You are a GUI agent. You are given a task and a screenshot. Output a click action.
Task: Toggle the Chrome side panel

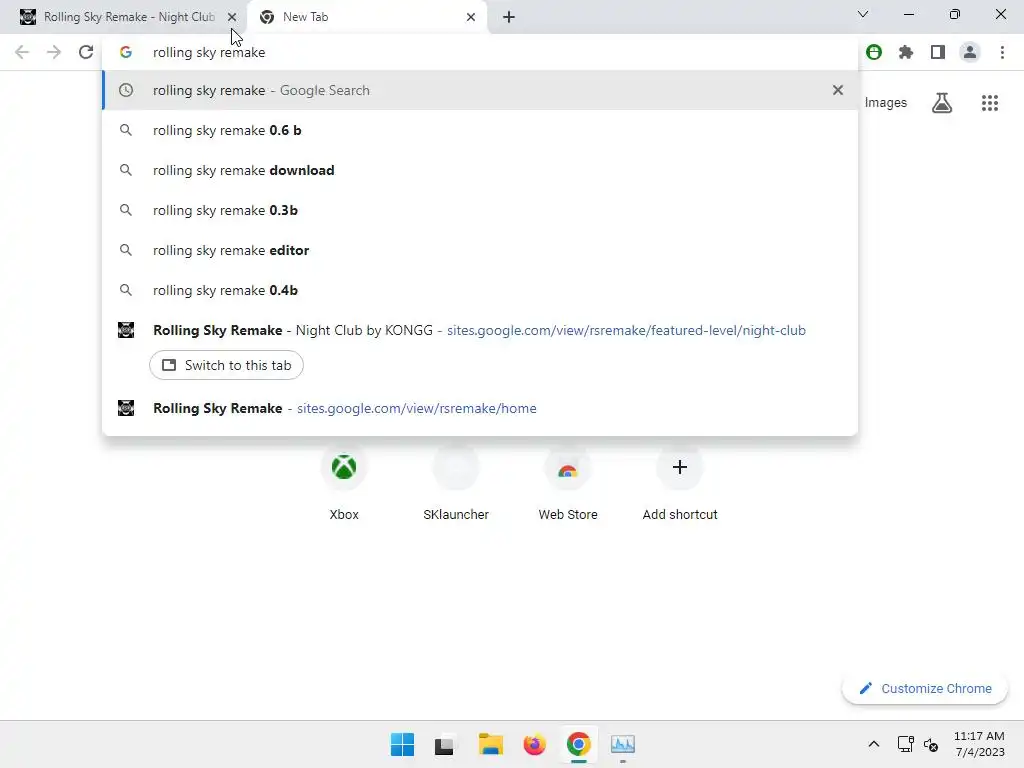pos(938,52)
